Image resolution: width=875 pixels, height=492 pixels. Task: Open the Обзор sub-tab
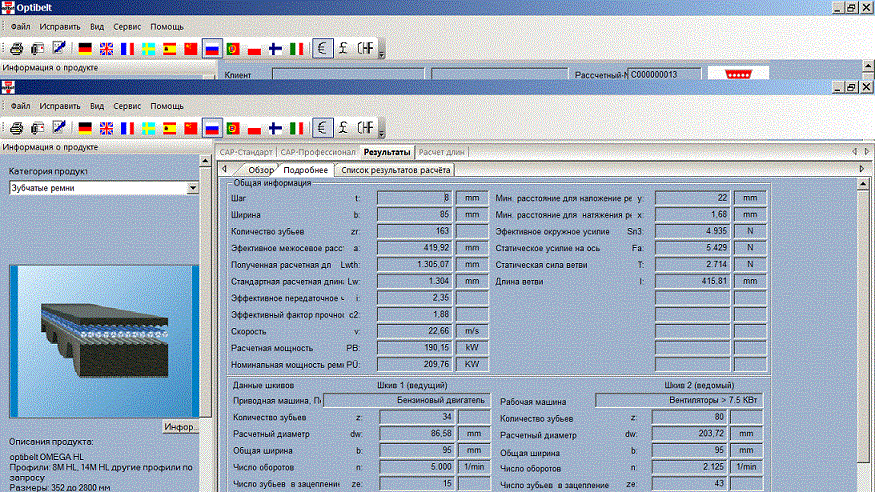click(260, 170)
